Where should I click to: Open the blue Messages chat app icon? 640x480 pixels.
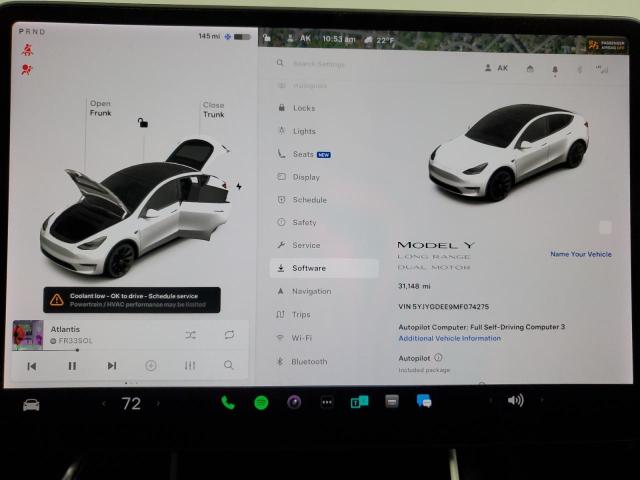[424, 401]
